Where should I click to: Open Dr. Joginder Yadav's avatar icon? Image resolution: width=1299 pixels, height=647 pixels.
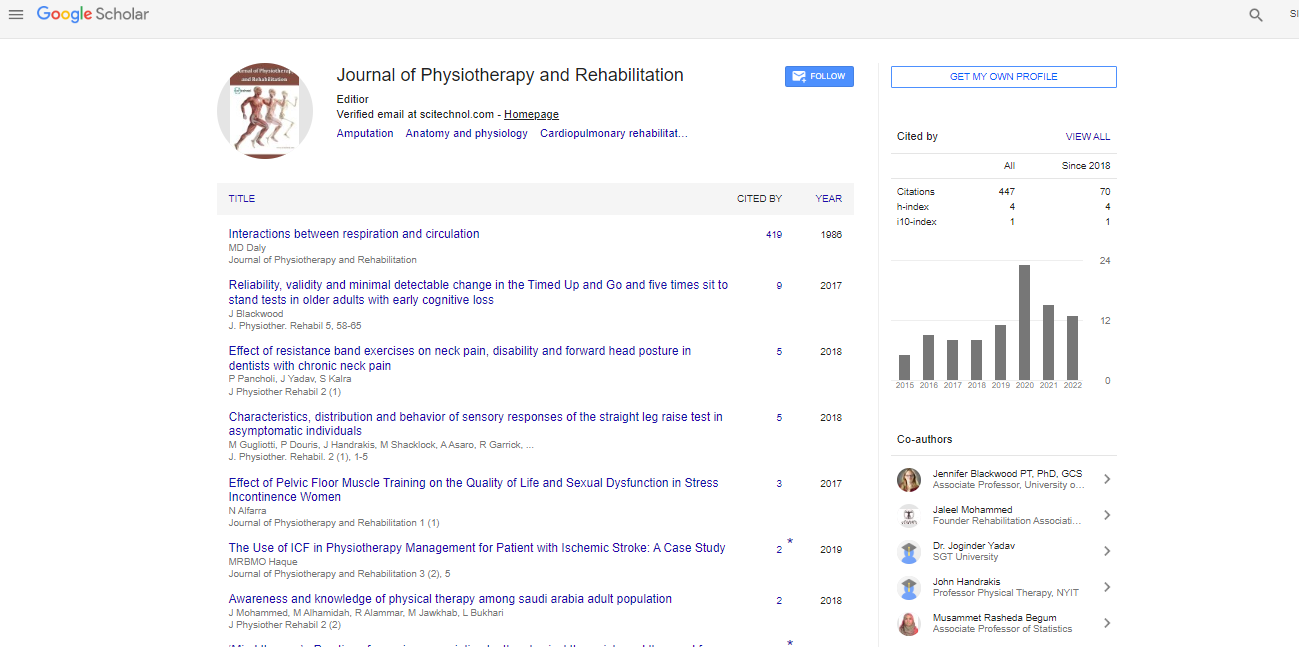909,552
